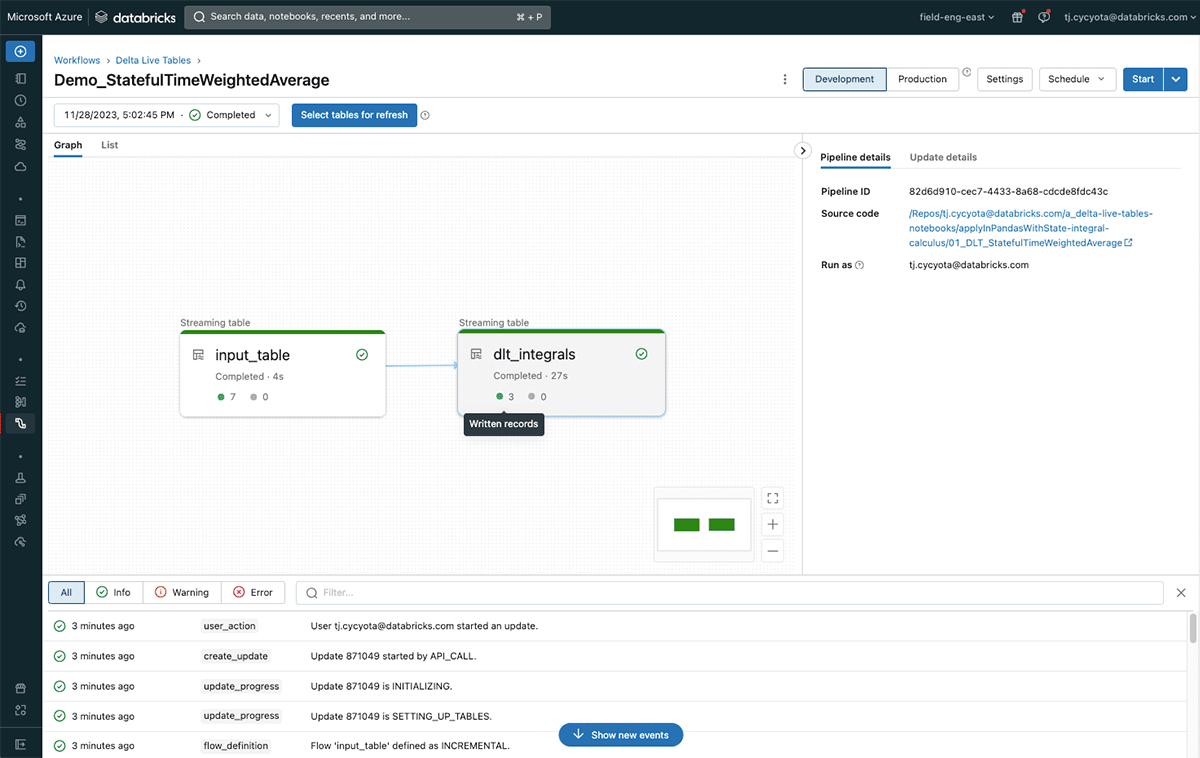Click the New (plus) sidebar icon
Viewport: 1200px width, 758px height.
coord(20,51)
